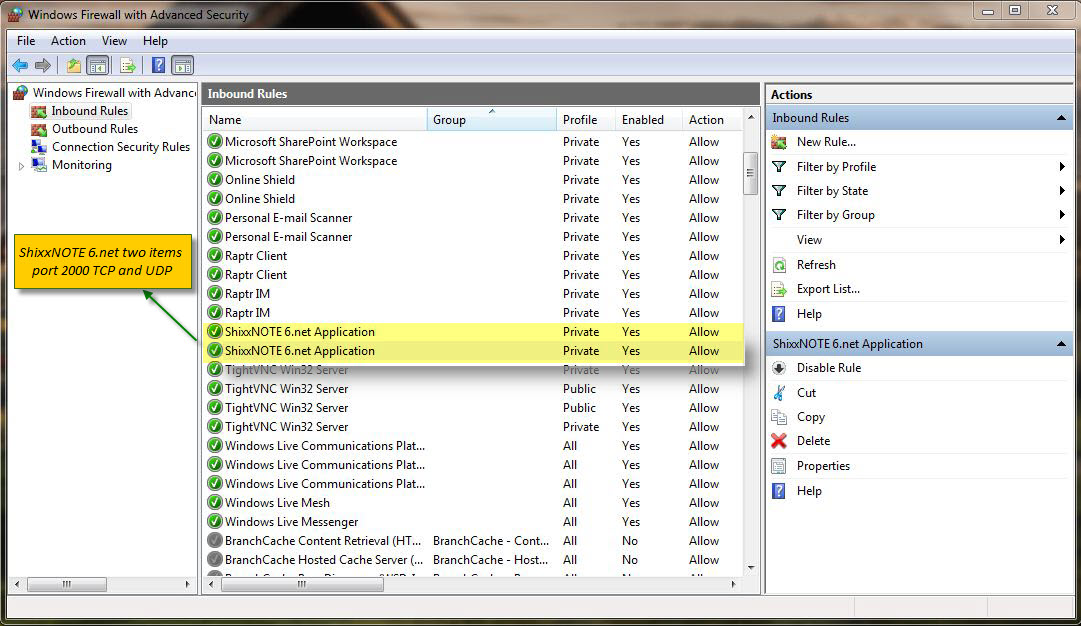Screen dimensions: 1081x626
Task: Select Connection Security Rules in tree
Action: click(121, 147)
